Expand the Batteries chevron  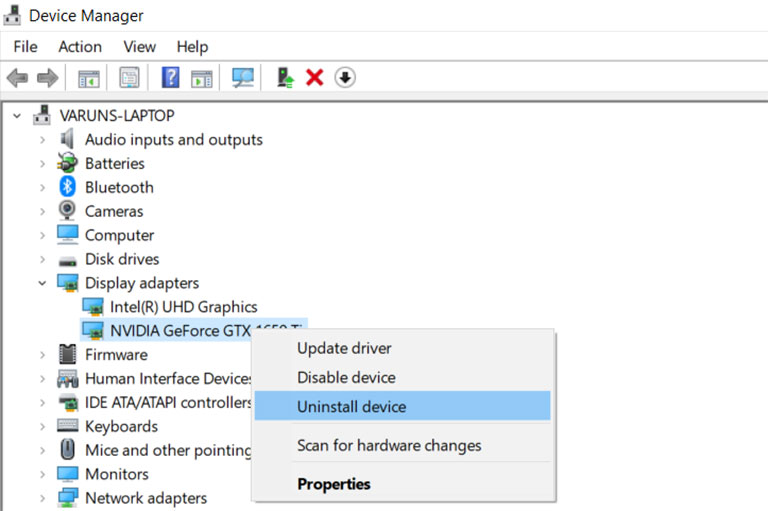pyautogui.click(x=43, y=164)
